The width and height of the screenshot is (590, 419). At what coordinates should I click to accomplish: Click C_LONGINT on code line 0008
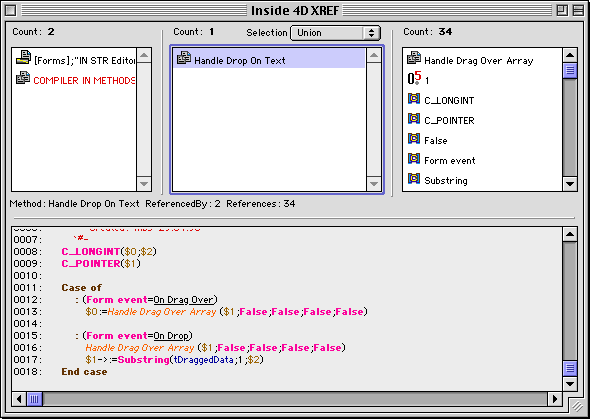pyautogui.click(x=91, y=251)
